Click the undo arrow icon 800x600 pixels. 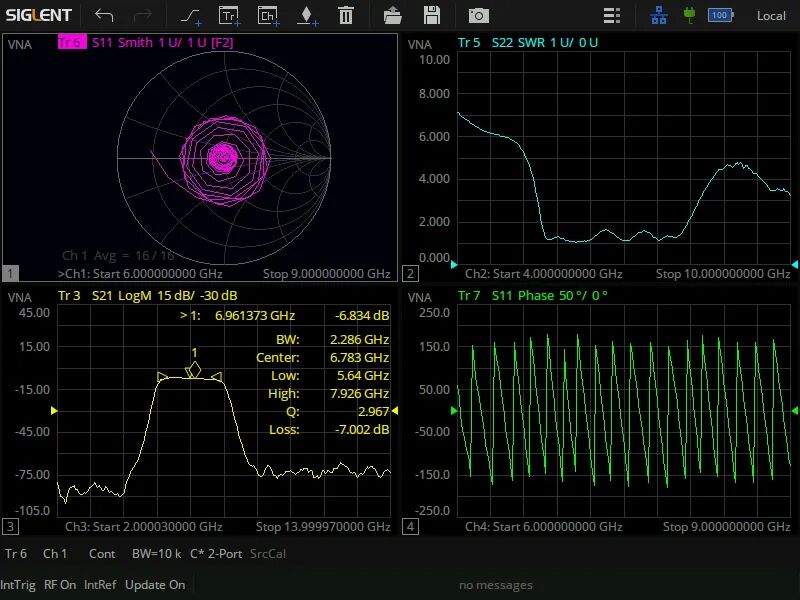point(104,15)
